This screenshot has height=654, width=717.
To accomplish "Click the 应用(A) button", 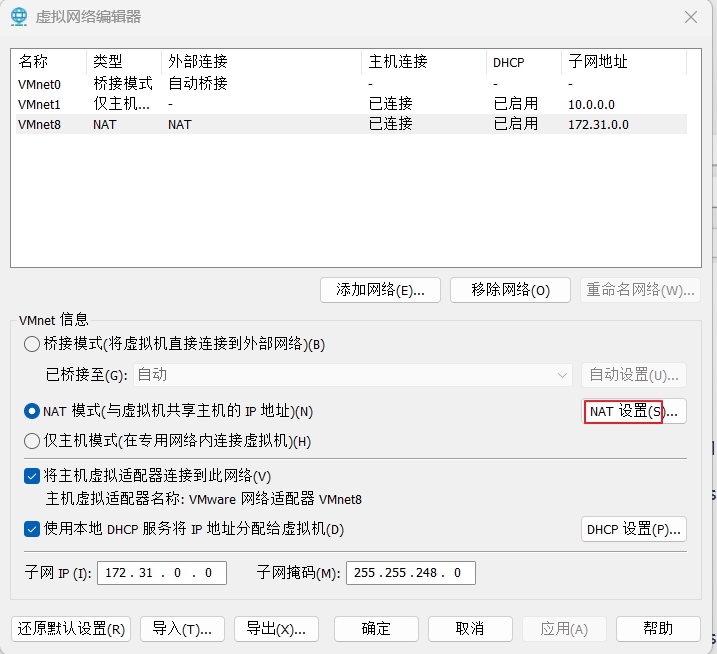I will (x=564, y=629).
